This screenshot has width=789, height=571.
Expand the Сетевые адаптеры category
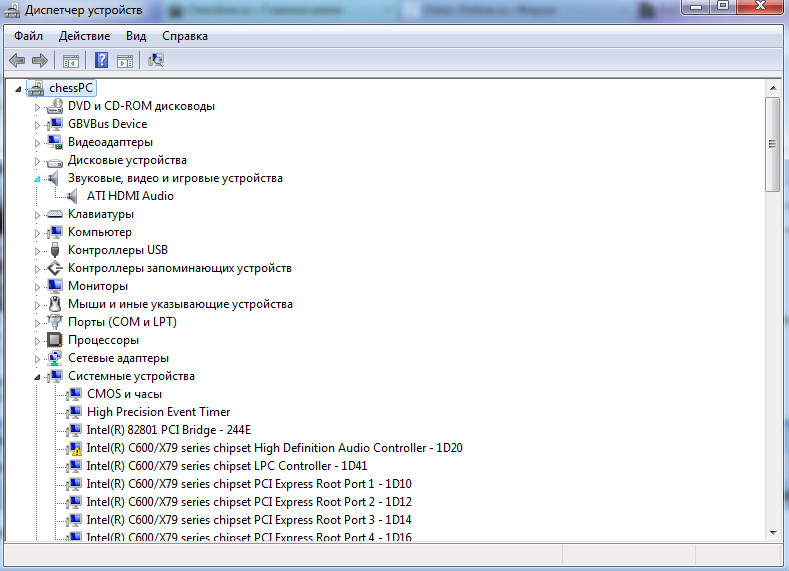(37, 359)
